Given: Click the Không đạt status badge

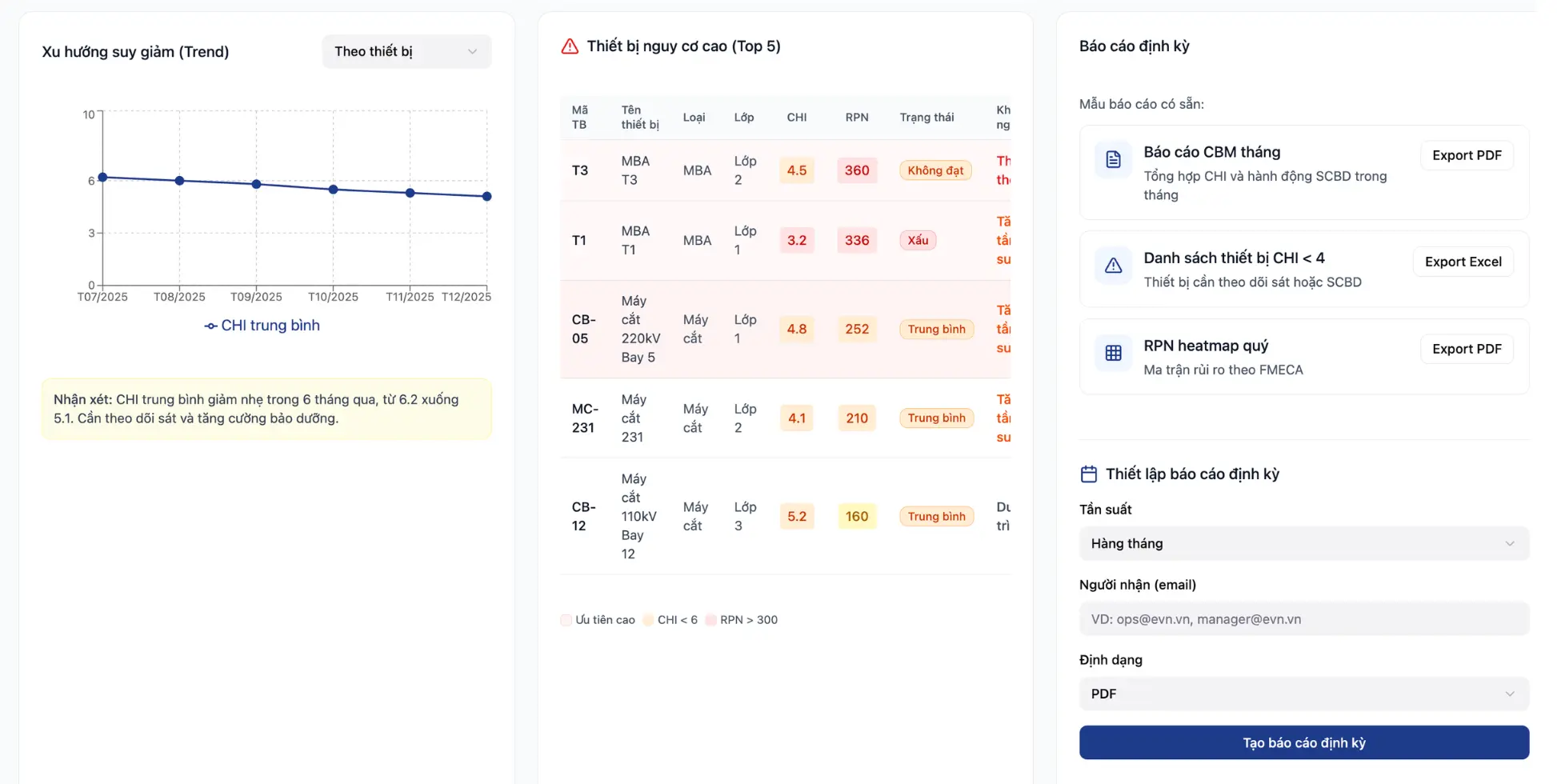Looking at the screenshot, I should tap(935, 170).
